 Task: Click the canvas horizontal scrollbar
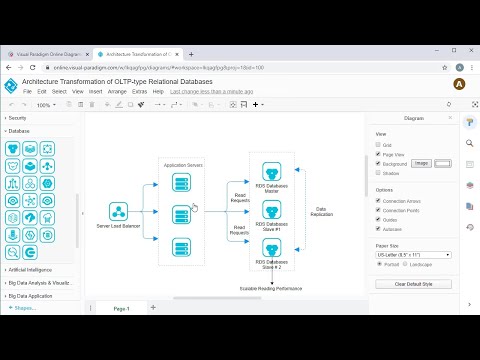coord(217,298)
